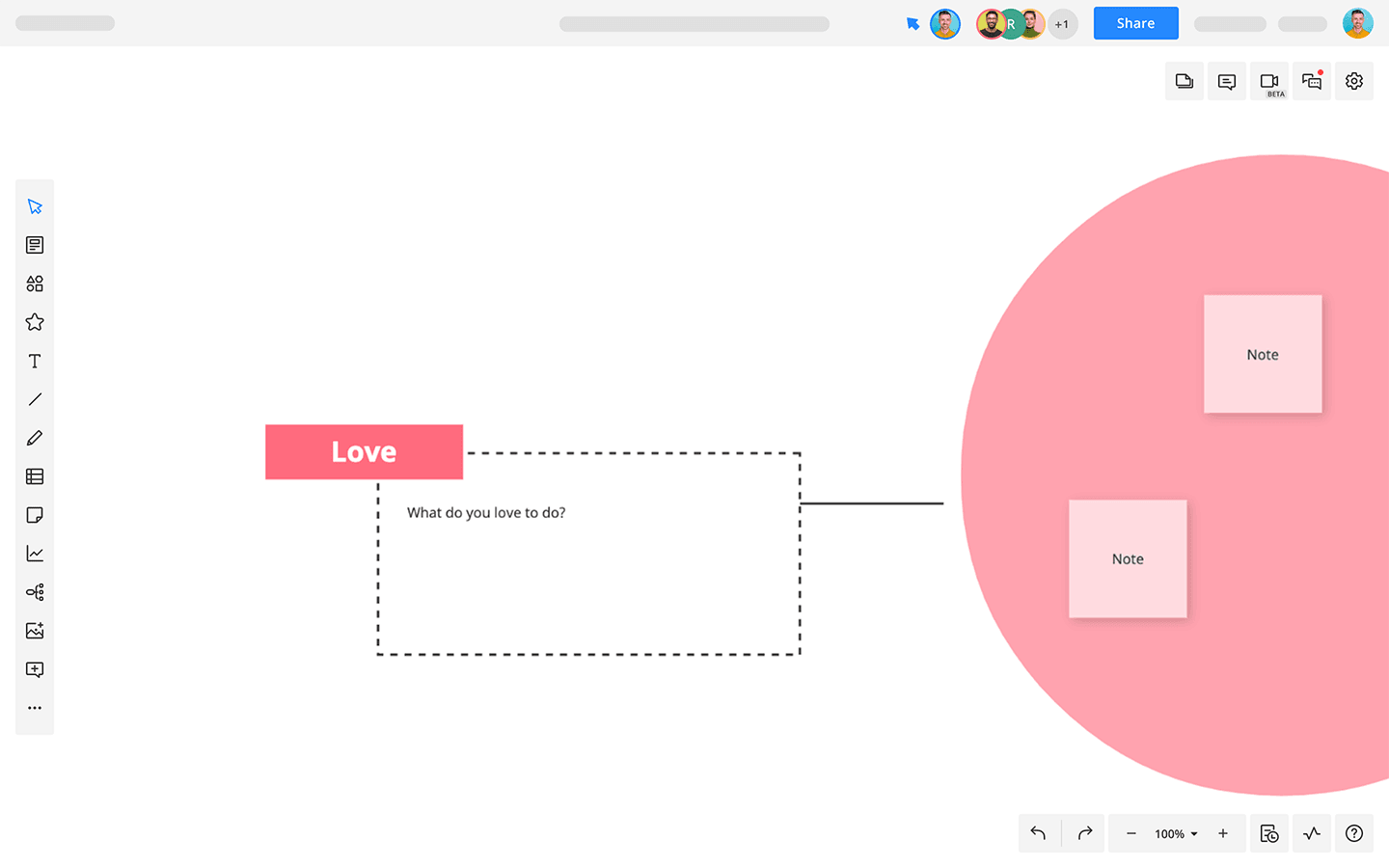This screenshot has width=1389, height=868.
Task: Select the sticky note tool
Action: click(35, 515)
